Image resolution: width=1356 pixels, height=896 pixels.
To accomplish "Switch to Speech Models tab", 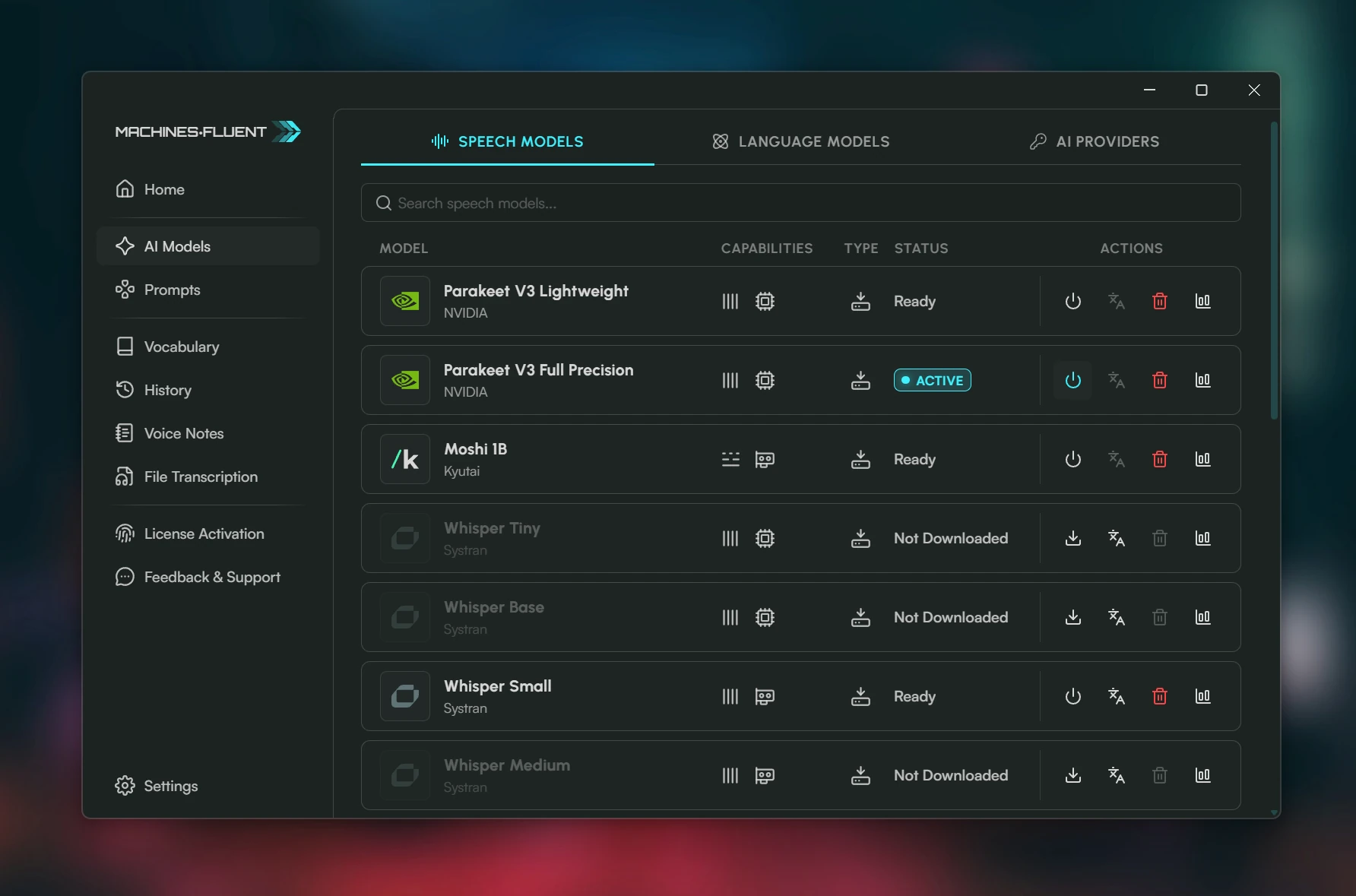I will (x=507, y=141).
